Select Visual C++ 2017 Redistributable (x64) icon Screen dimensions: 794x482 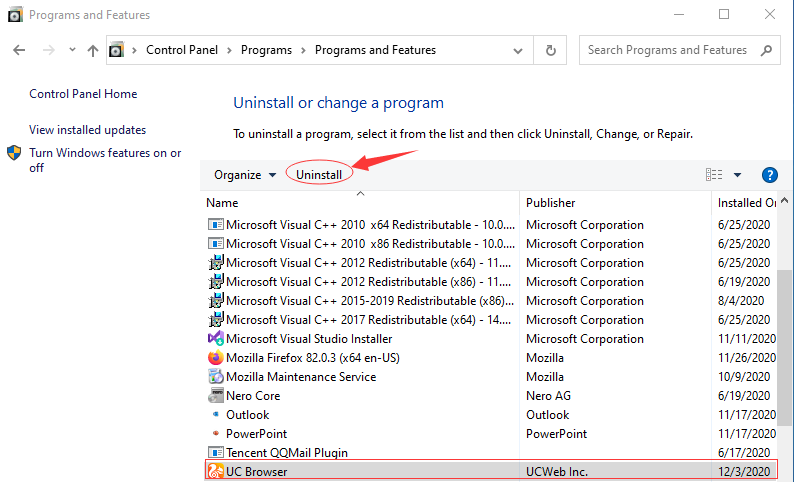tap(216, 319)
